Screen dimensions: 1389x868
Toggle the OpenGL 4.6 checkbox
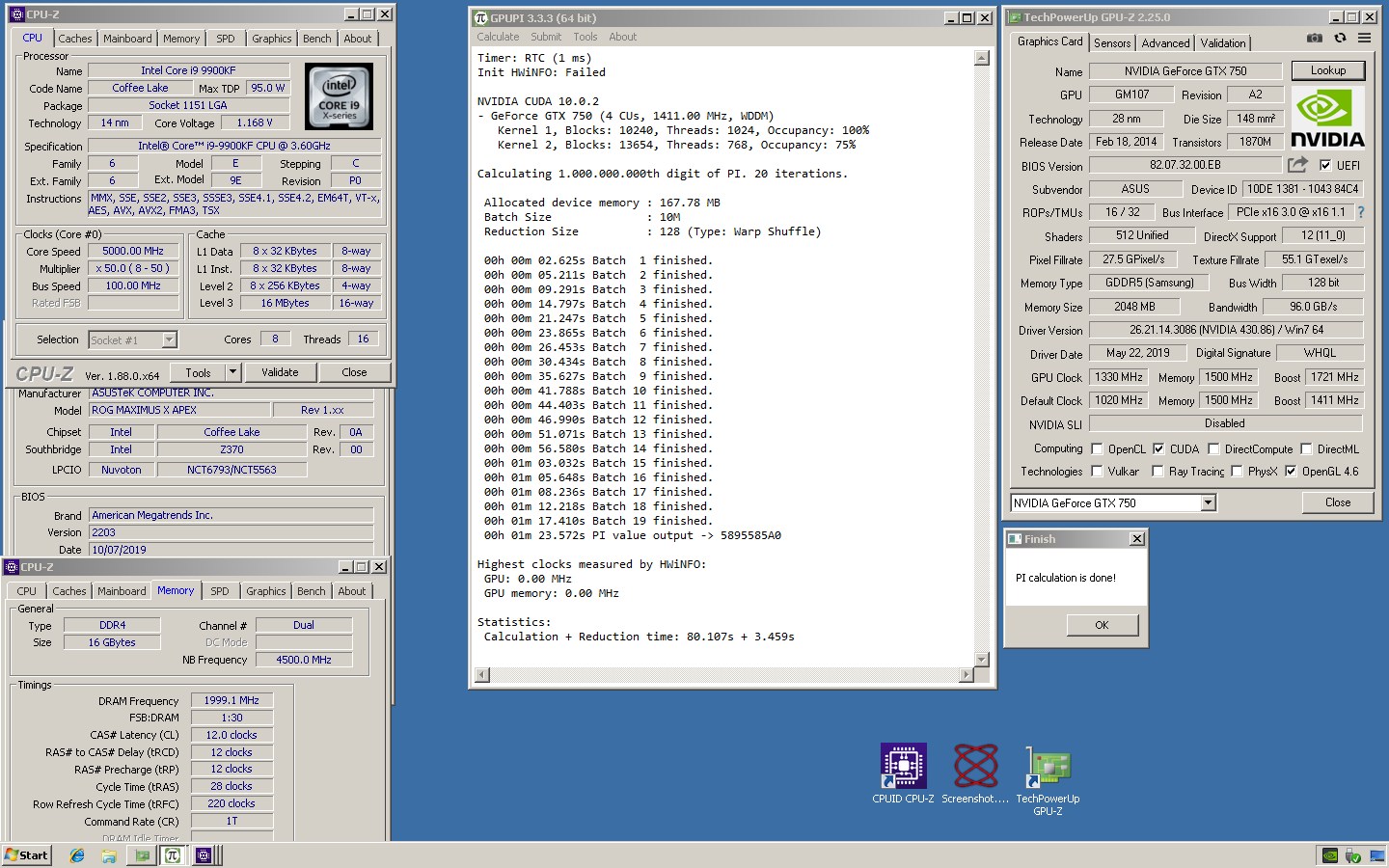tap(1291, 471)
